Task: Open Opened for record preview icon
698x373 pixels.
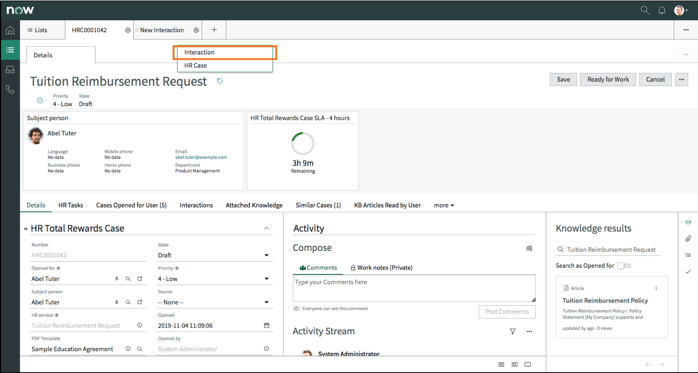Action: [x=140, y=279]
